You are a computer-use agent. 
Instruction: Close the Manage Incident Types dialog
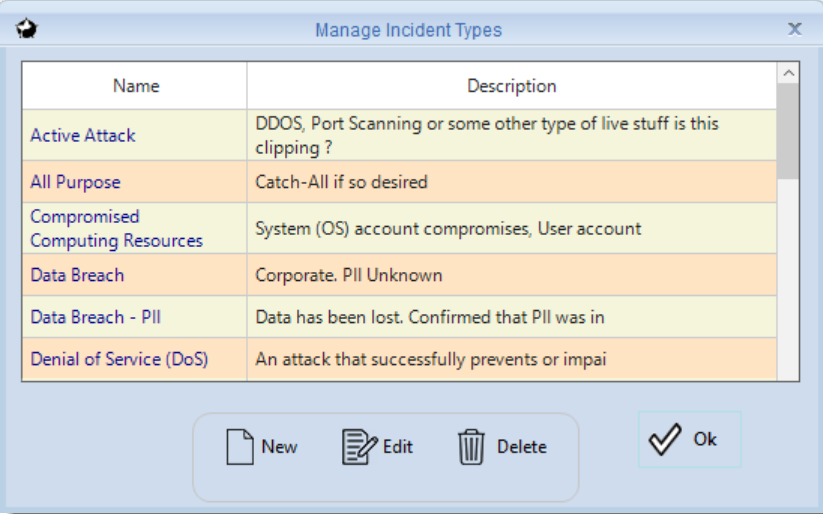pyautogui.click(x=795, y=29)
